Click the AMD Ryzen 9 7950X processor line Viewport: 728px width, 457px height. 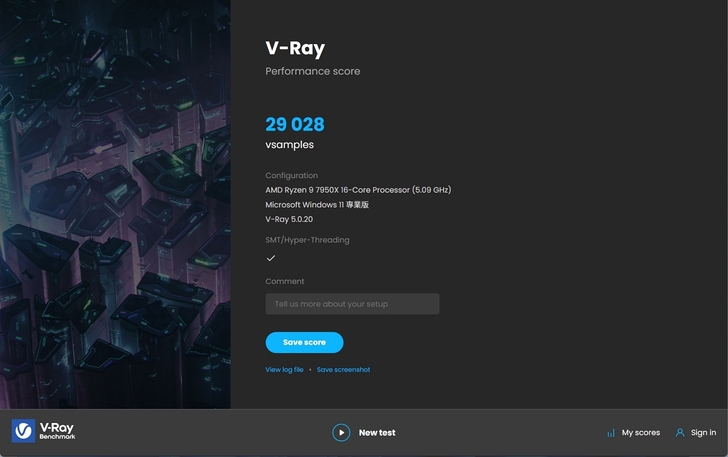358,190
